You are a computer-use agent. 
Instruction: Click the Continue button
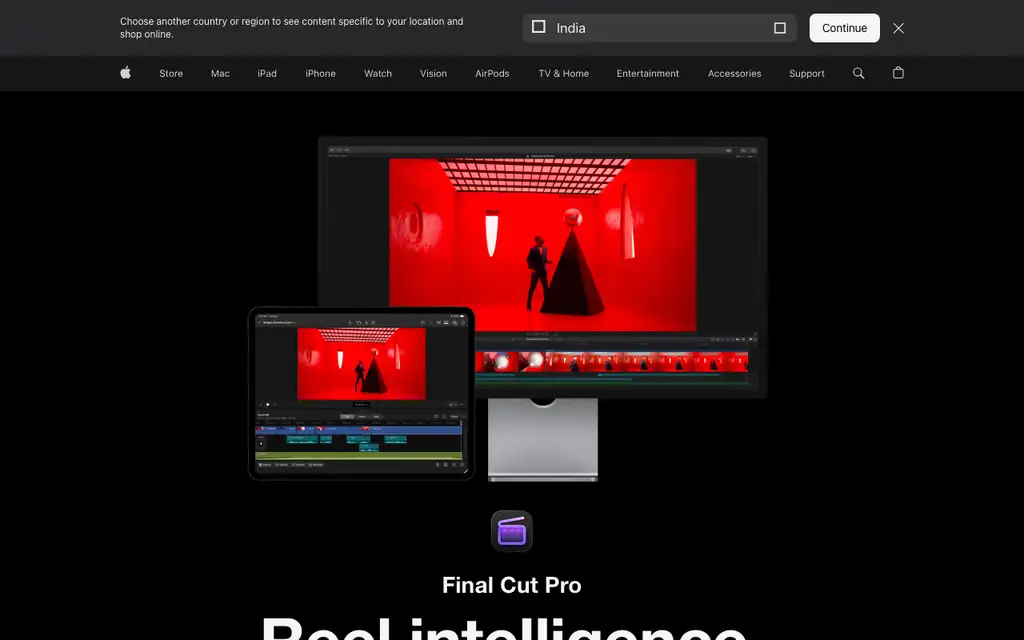(x=844, y=28)
